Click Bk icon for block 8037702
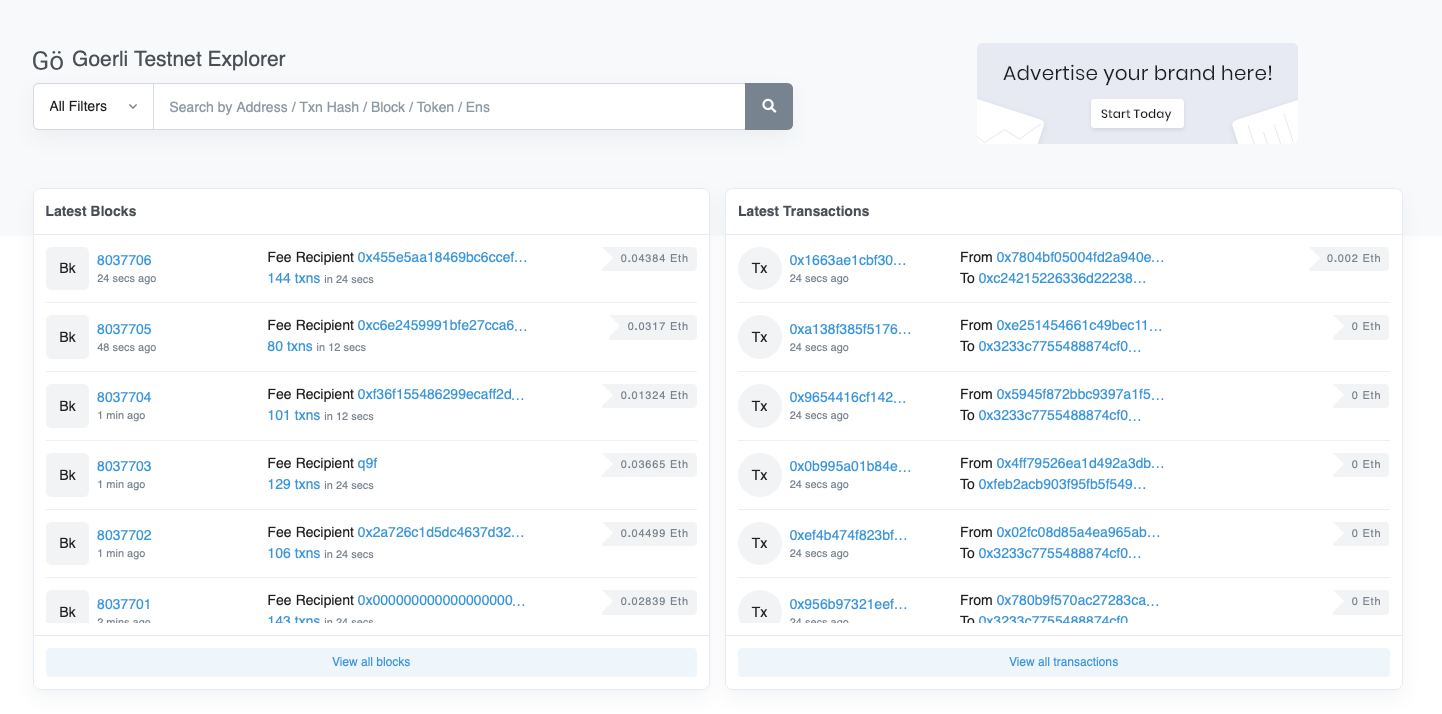 click(x=67, y=543)
